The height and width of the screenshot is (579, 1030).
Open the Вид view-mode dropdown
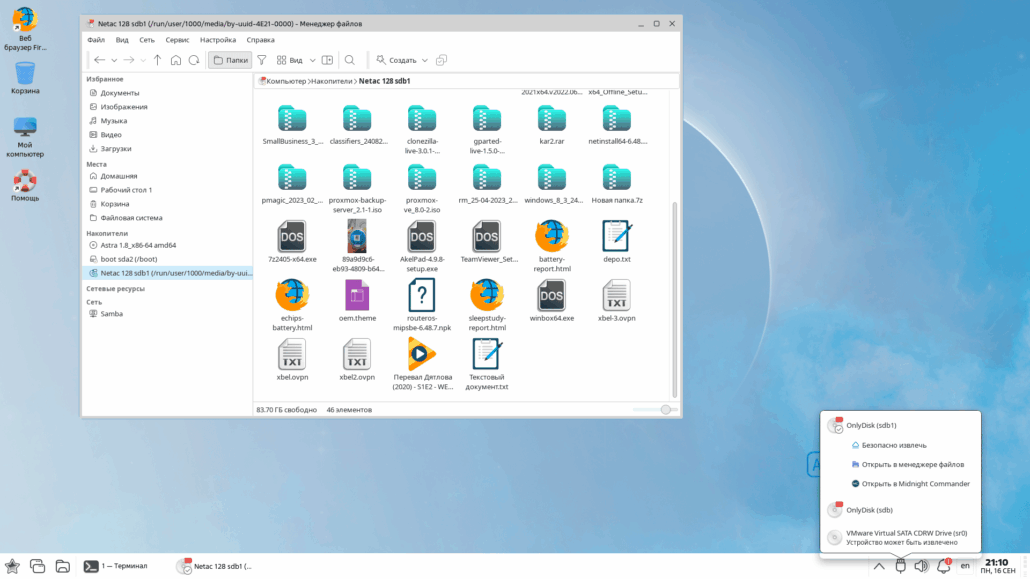[297, 60]
